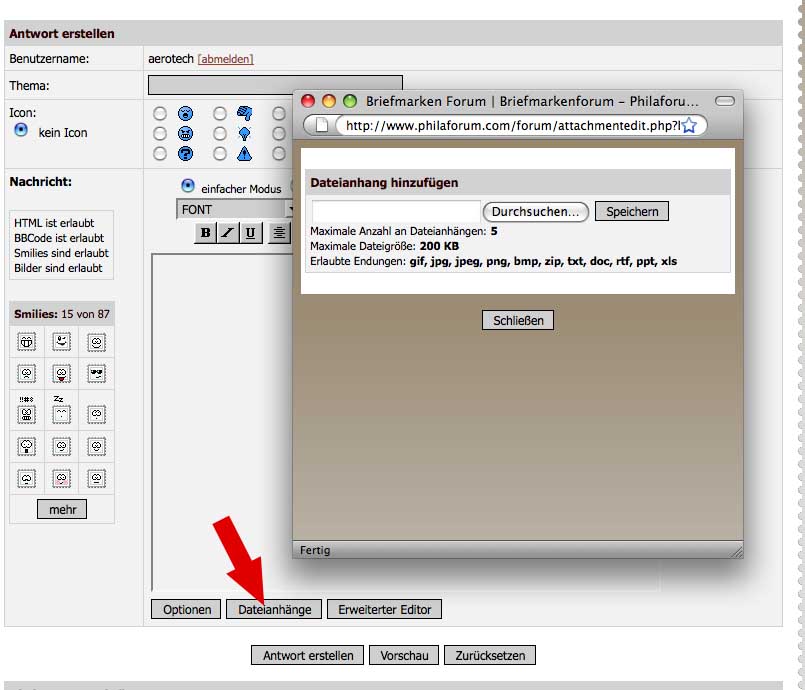
Task: Apply italic formatting in editor toolbar
Action: 227,233
